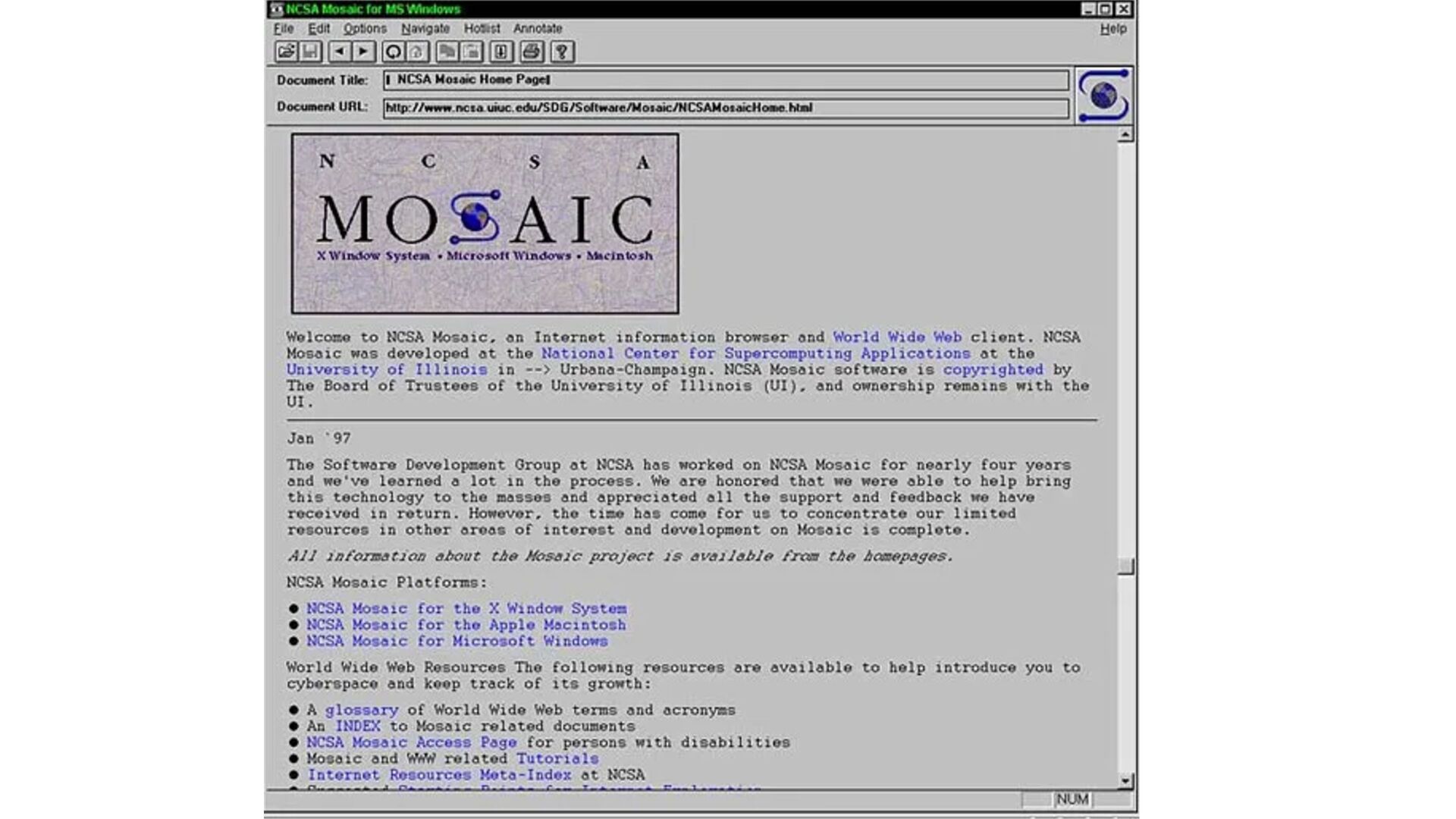Click the Paste clipboard toolbar icon
Image resolution: width=1456 pixels, height=819 pixels.
[x=471, y=52]
